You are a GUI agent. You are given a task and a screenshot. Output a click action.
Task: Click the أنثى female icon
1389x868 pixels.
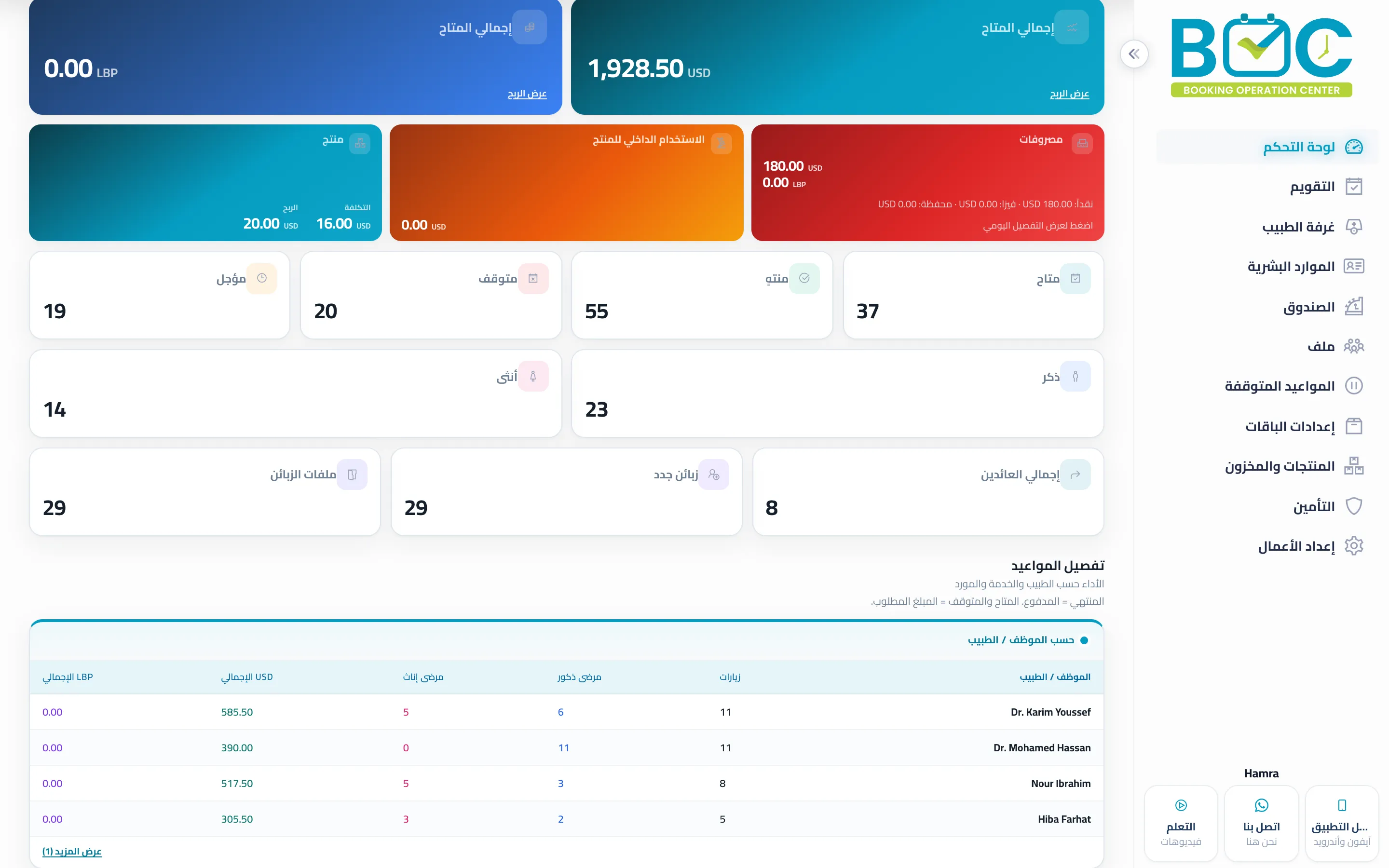532,377
